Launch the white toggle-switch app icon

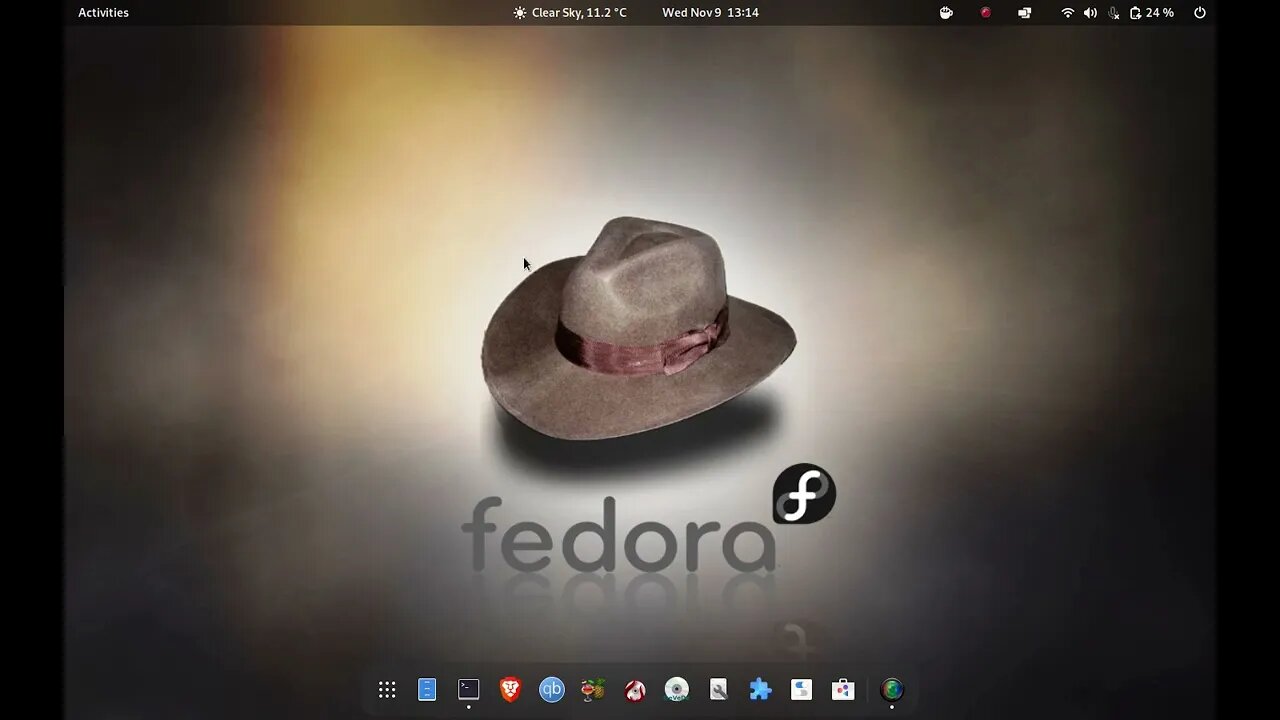tap(801, 689)
